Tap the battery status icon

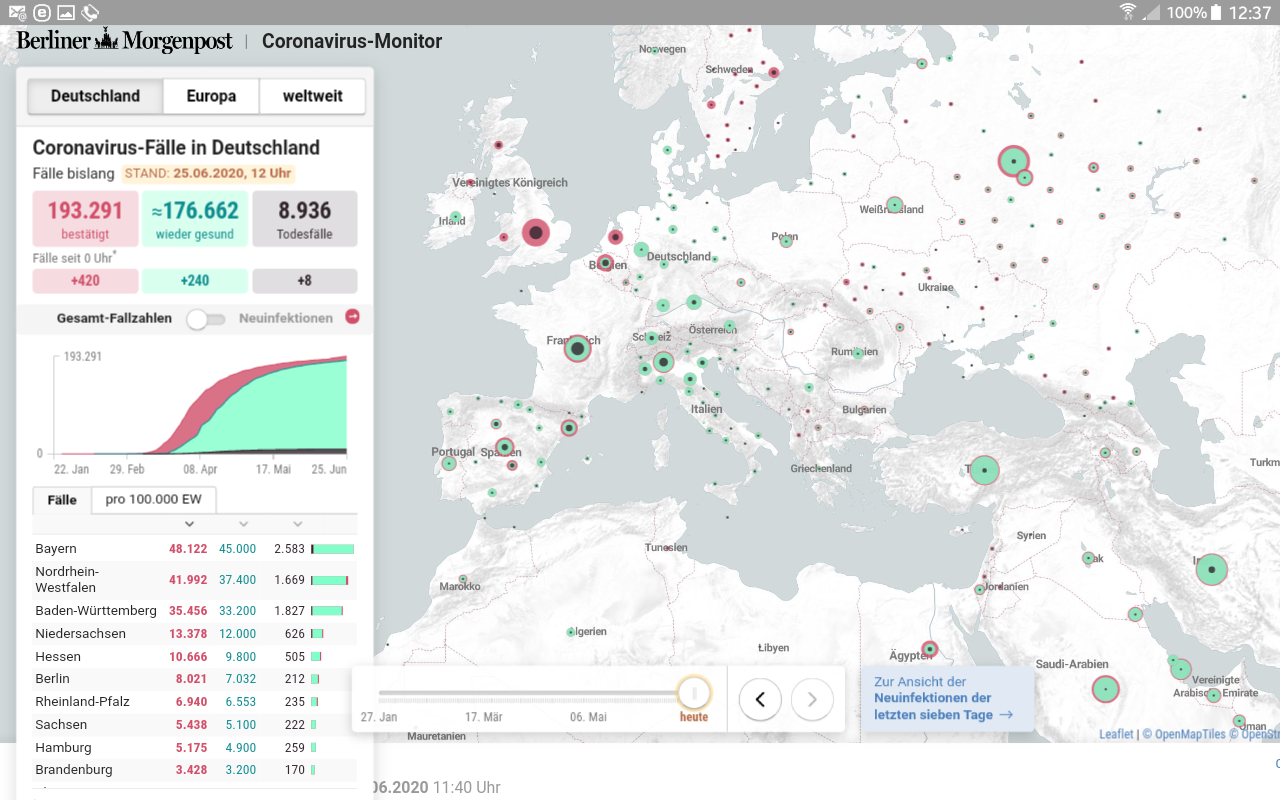point(1216,12)
